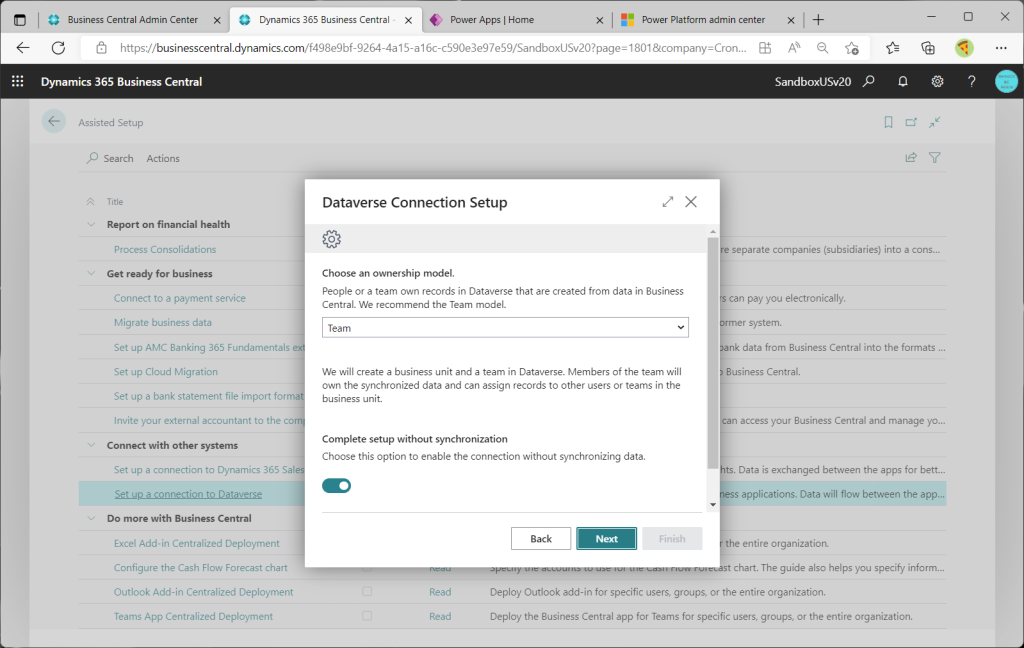Open Excel Add-in Centralized Deployment link

(197, 543)
